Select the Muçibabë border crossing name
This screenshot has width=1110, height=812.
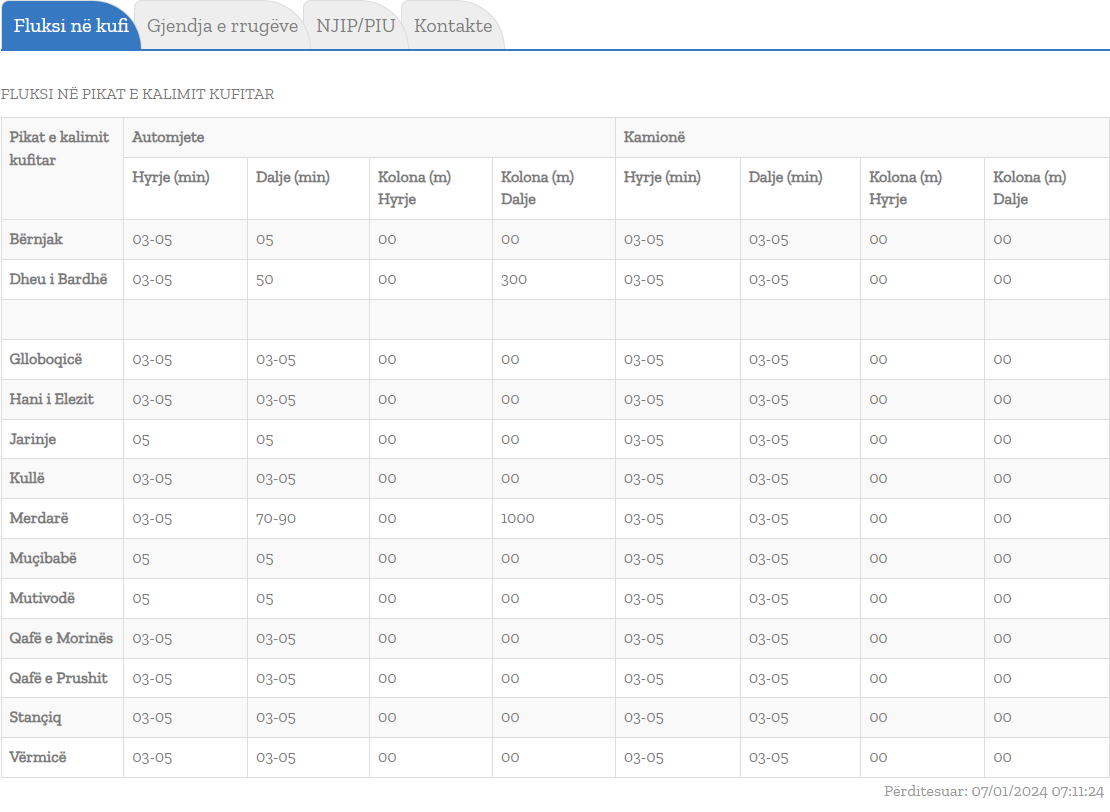coord(43,558)
